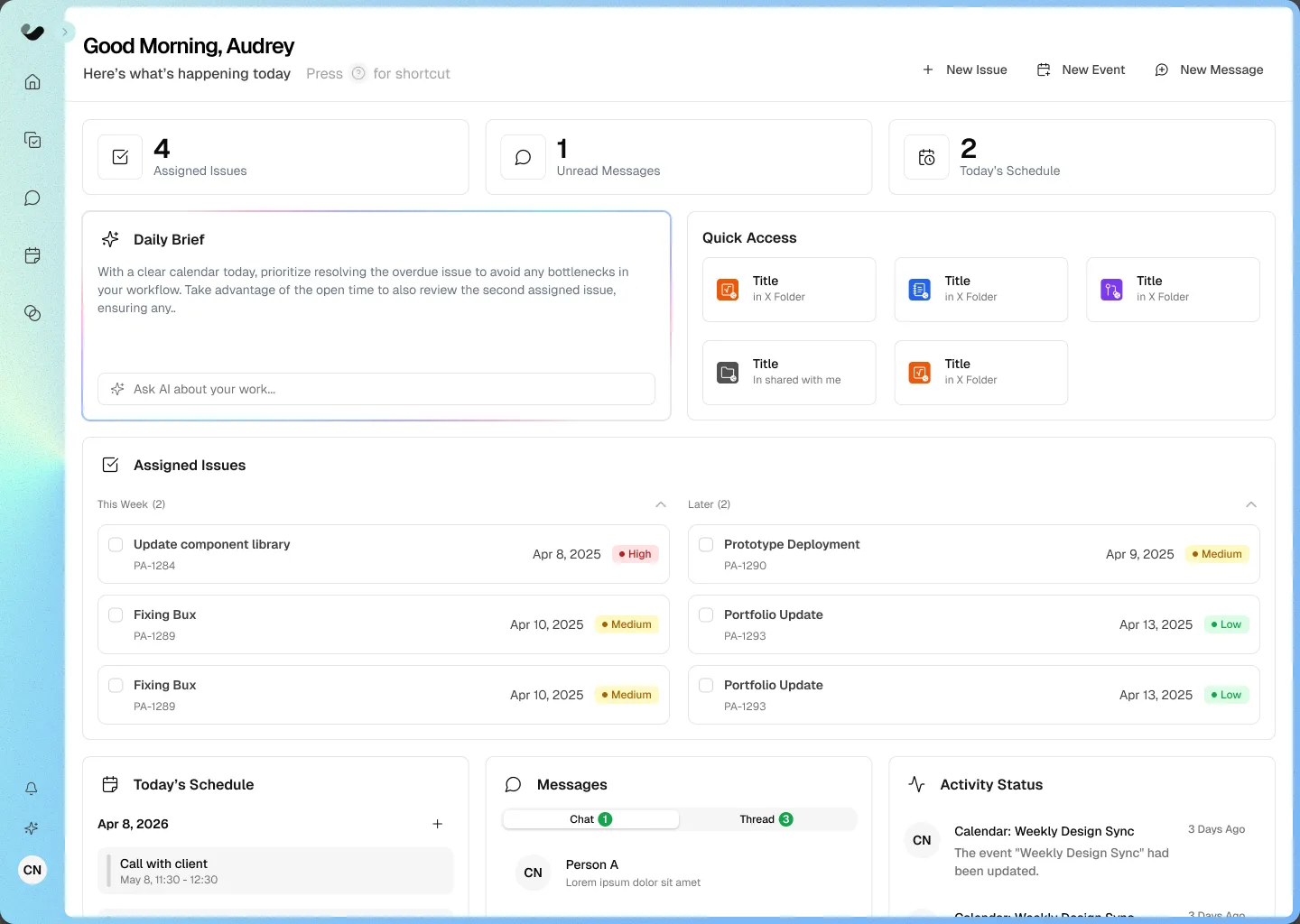The height and width of the screenshot is (924, 1300).
Task: Open the Call with client event
Action: pyautogui.click(x=275, y=871)
